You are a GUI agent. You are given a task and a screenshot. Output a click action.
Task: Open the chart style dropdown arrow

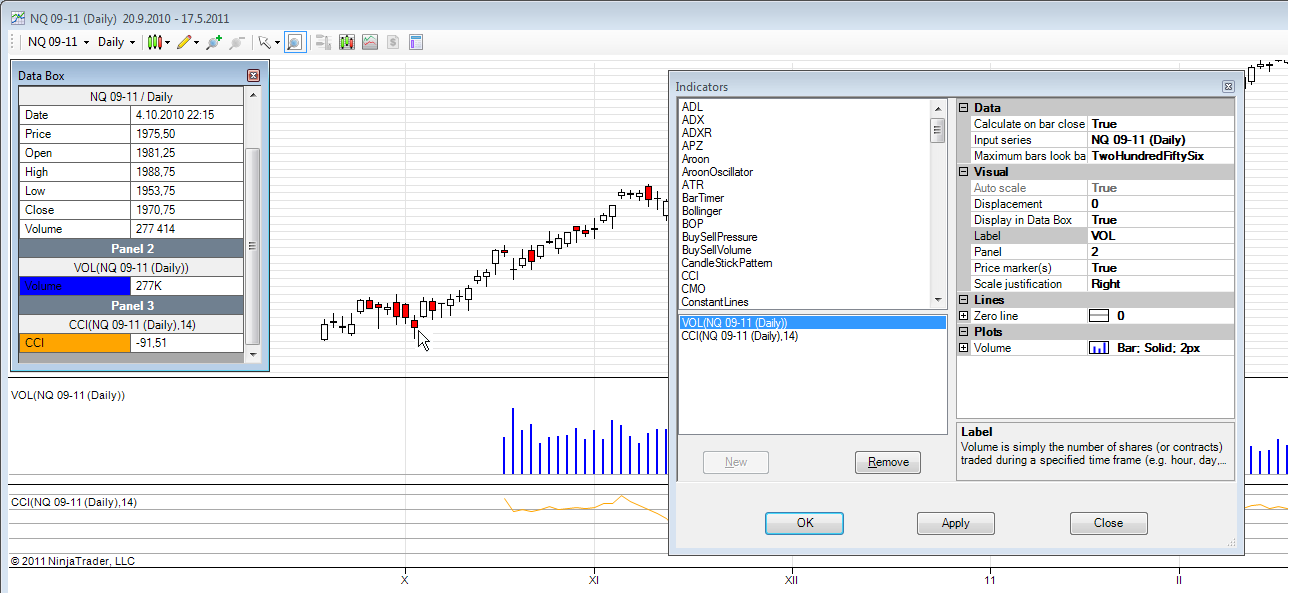click(x=168, y=42)
